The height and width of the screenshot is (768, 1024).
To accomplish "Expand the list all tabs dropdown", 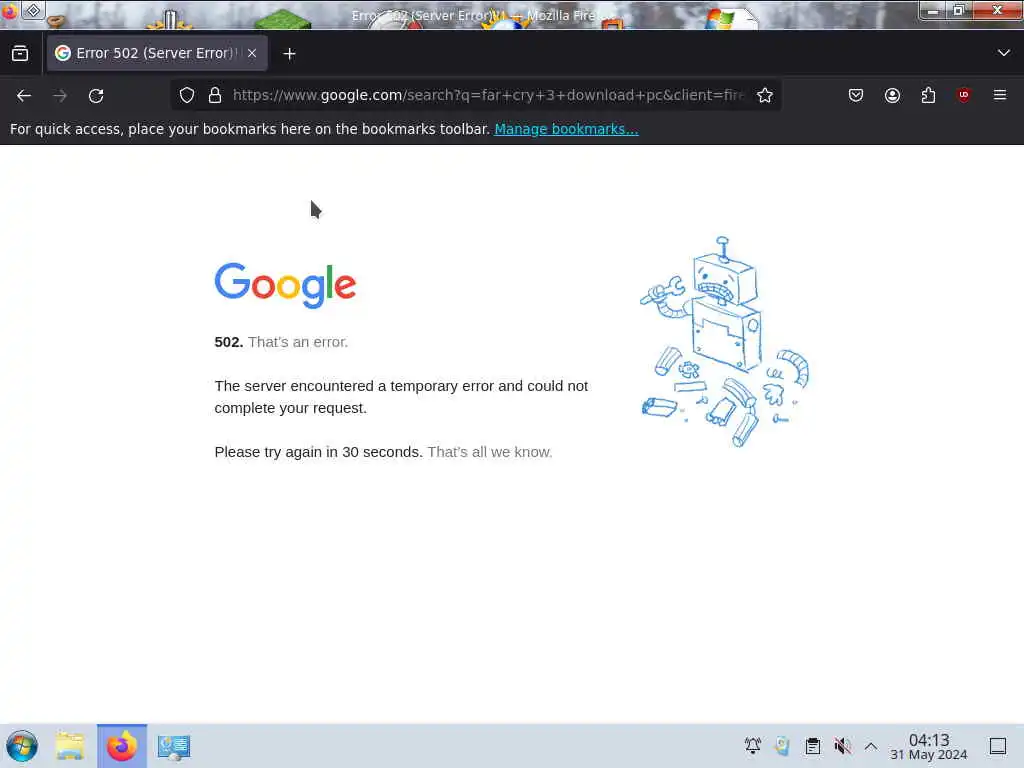I will (x=1004, y=53).
